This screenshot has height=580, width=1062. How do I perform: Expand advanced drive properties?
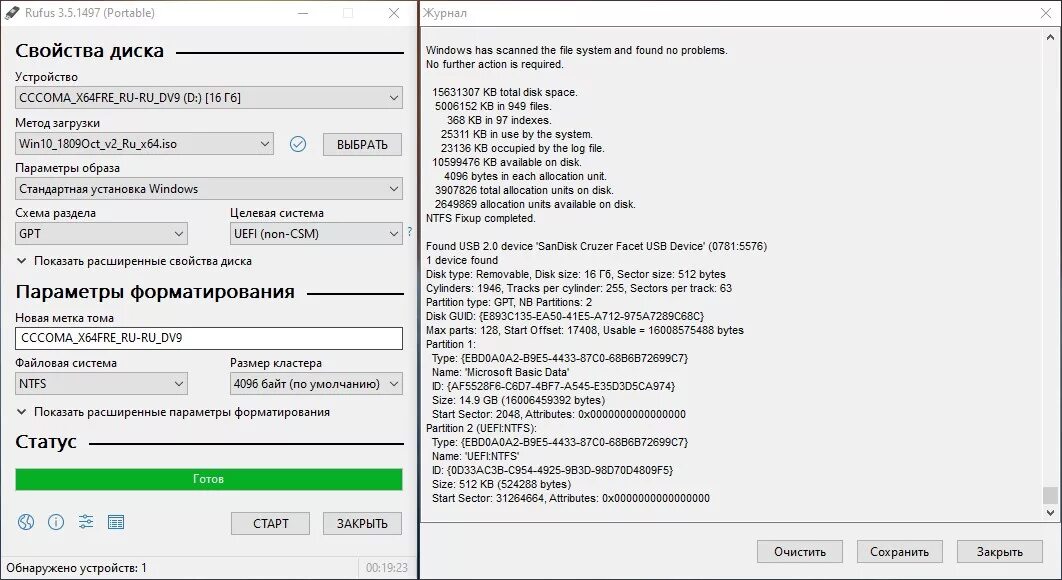click(134, 261)
